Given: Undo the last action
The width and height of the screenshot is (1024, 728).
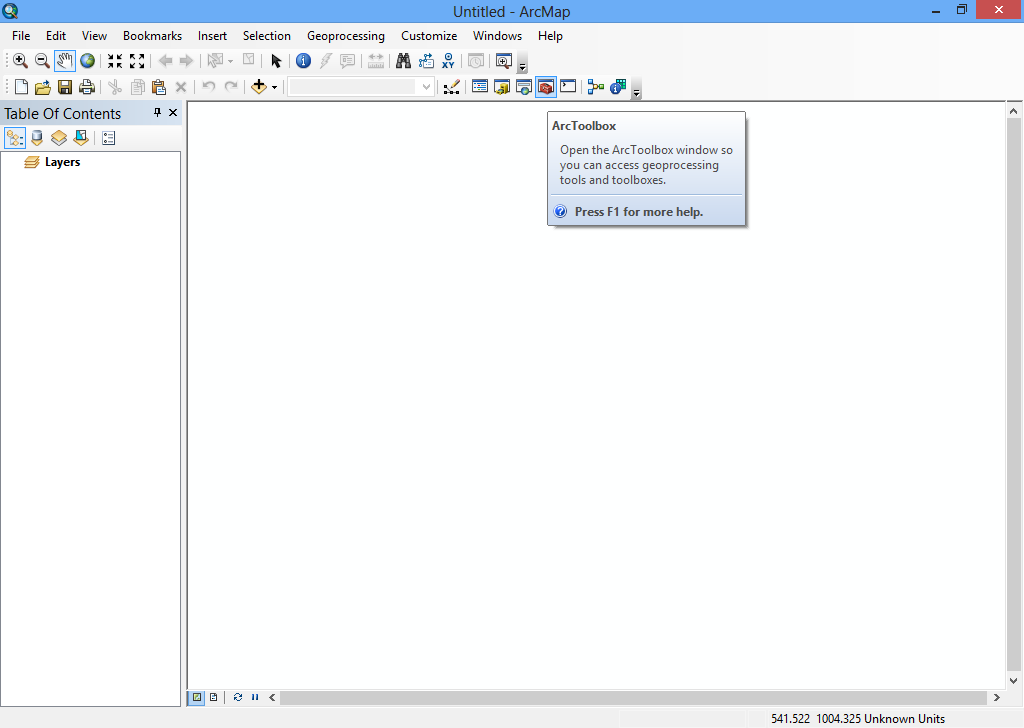Looking at the screenshot, I should [x=208, y=87].
